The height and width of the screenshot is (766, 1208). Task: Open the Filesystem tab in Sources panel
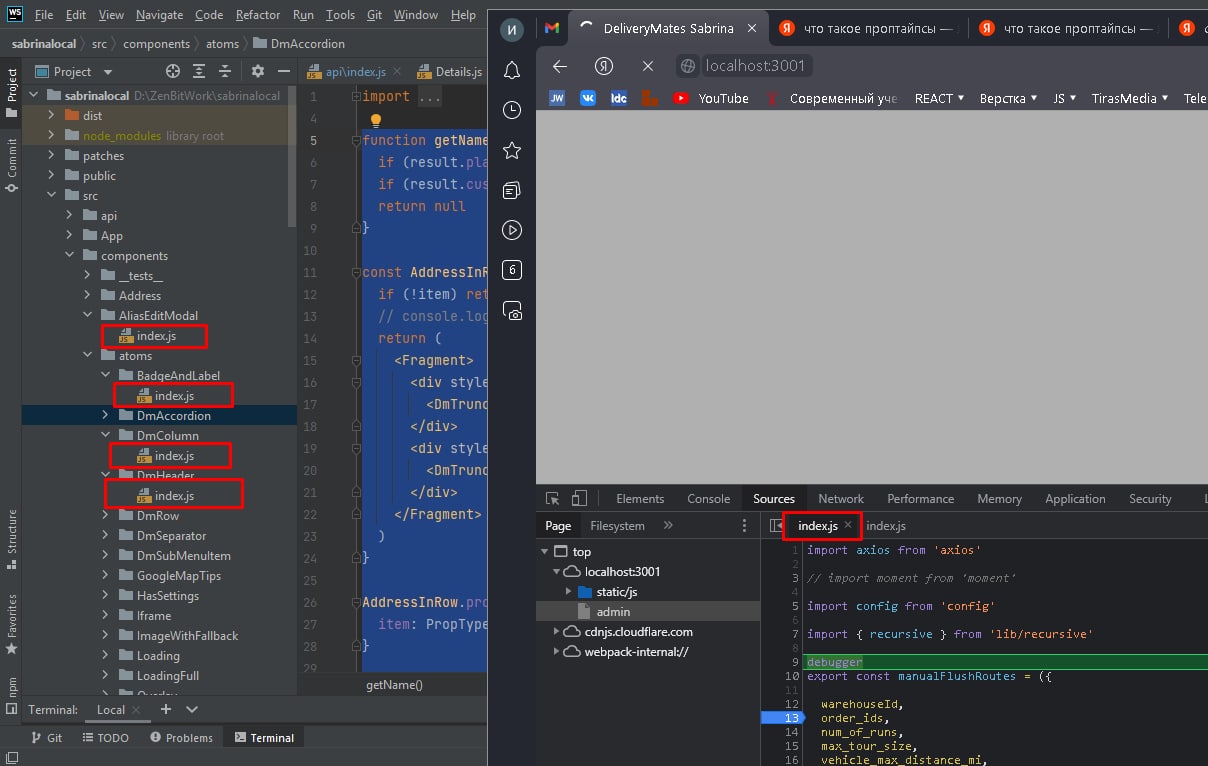point(617,525)
